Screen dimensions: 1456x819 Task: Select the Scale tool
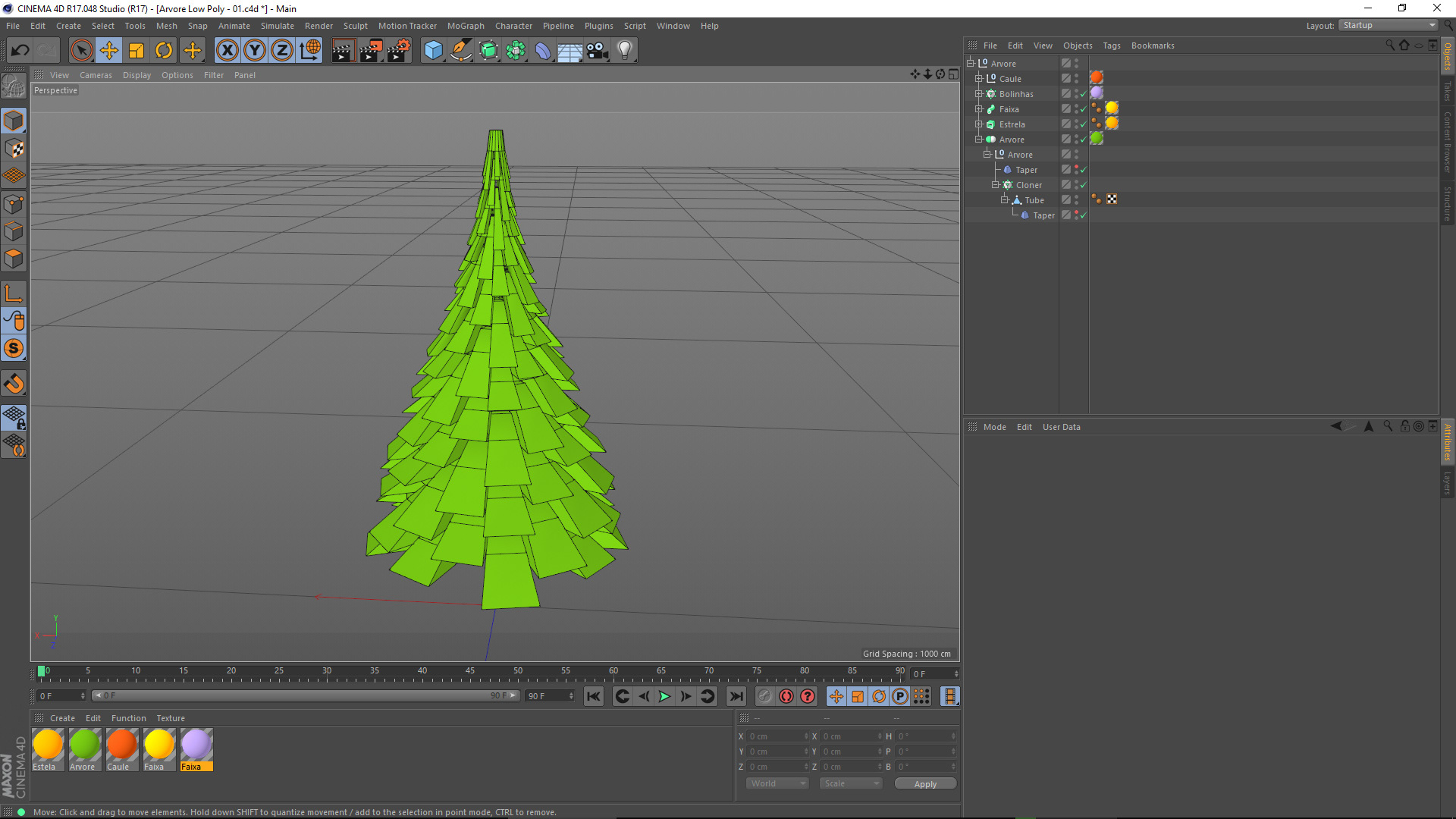[x=136, y=51]
